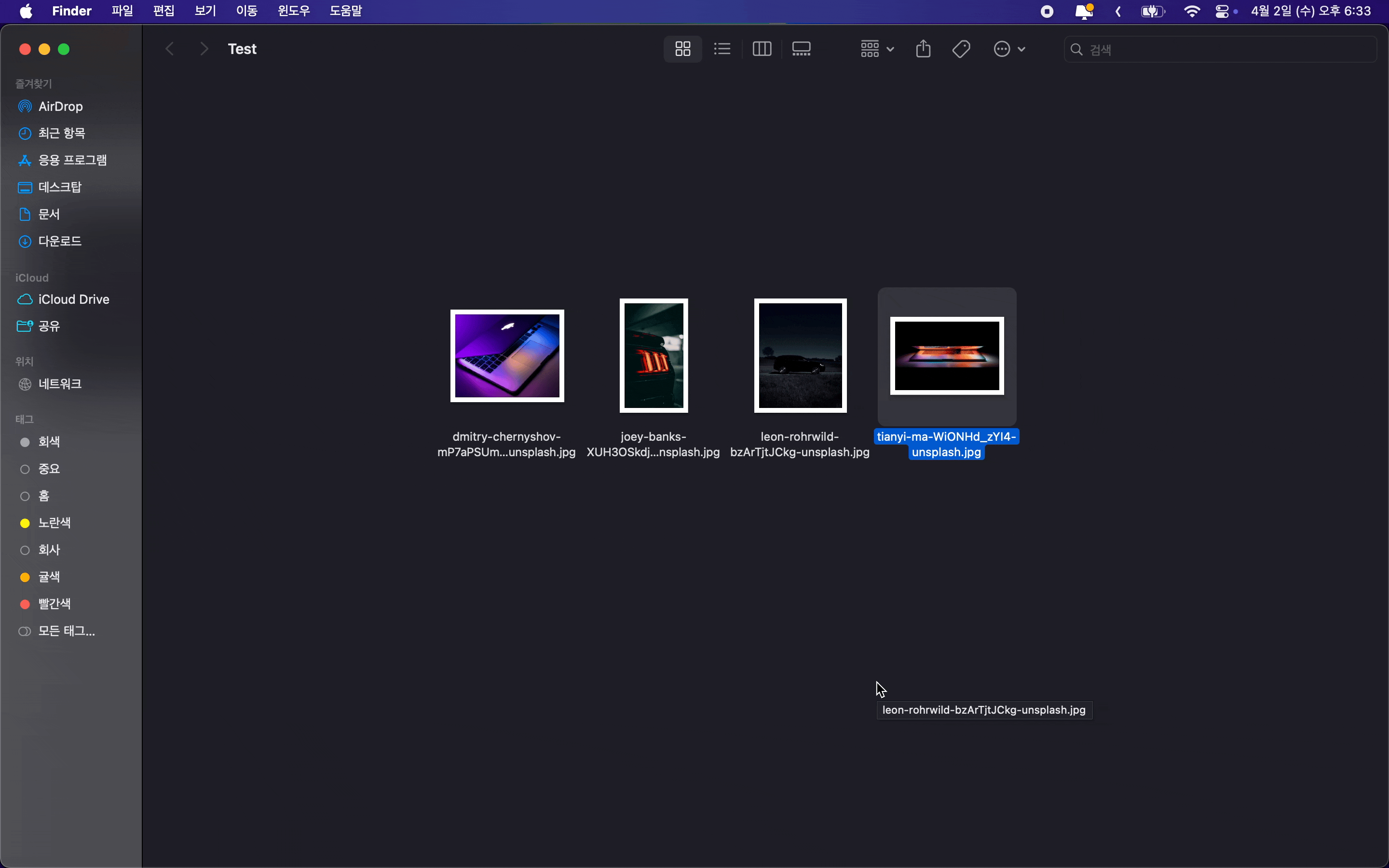Open the 도움말 menu
The image size is (1389, 868).
[x=345, y=11]
